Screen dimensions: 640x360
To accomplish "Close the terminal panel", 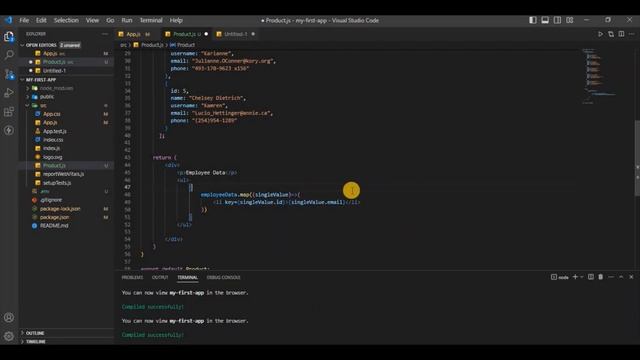I will (x=631, y=277).
